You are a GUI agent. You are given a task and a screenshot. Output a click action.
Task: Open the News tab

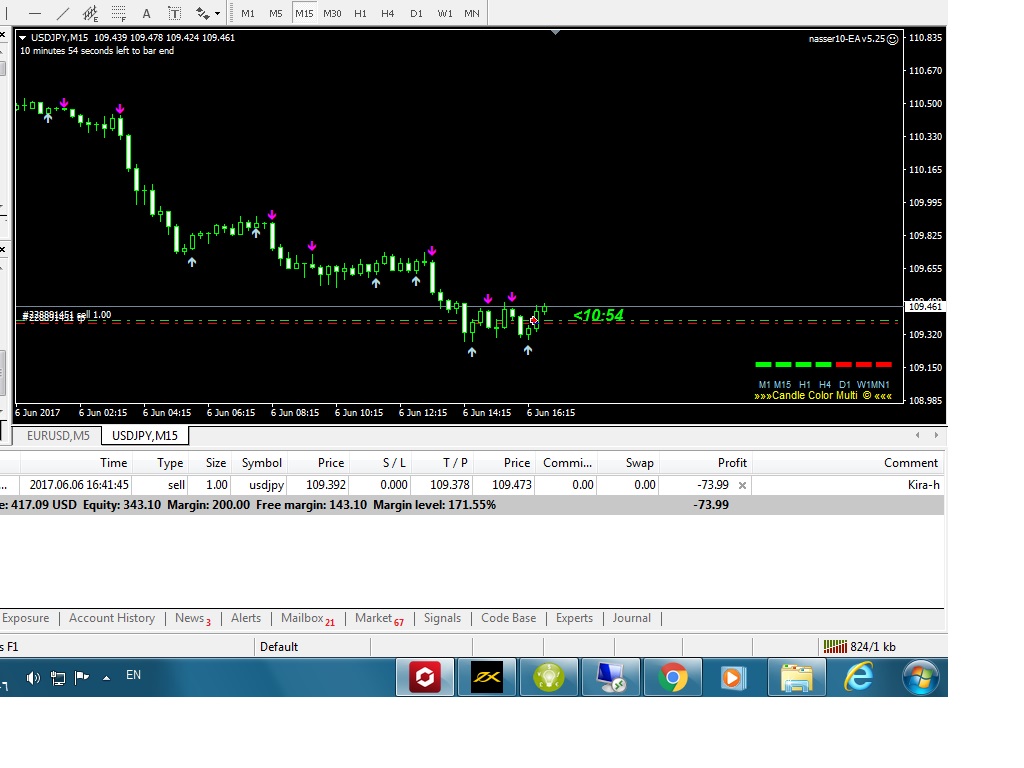tap(193, 618)
